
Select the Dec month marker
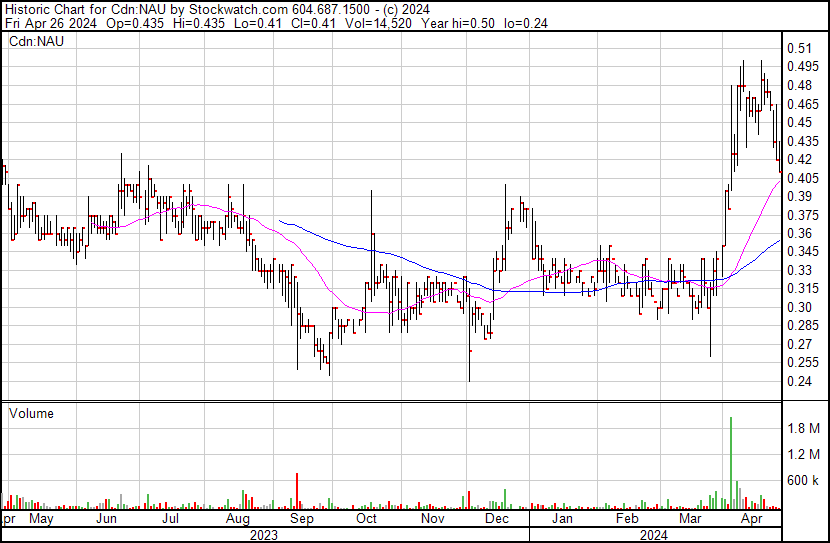(x=496, y=519)
